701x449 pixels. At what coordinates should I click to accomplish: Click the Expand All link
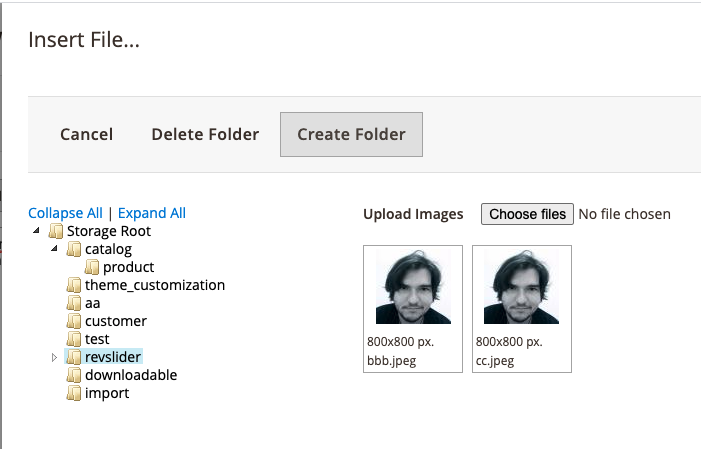152,213
